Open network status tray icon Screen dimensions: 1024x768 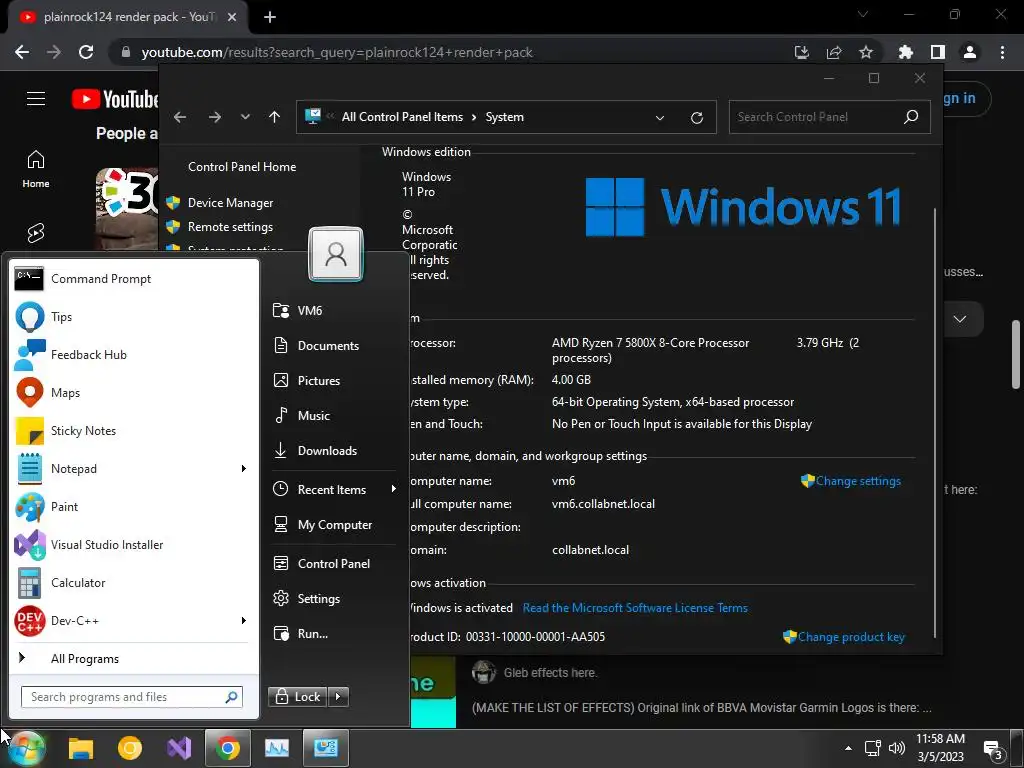873,748
